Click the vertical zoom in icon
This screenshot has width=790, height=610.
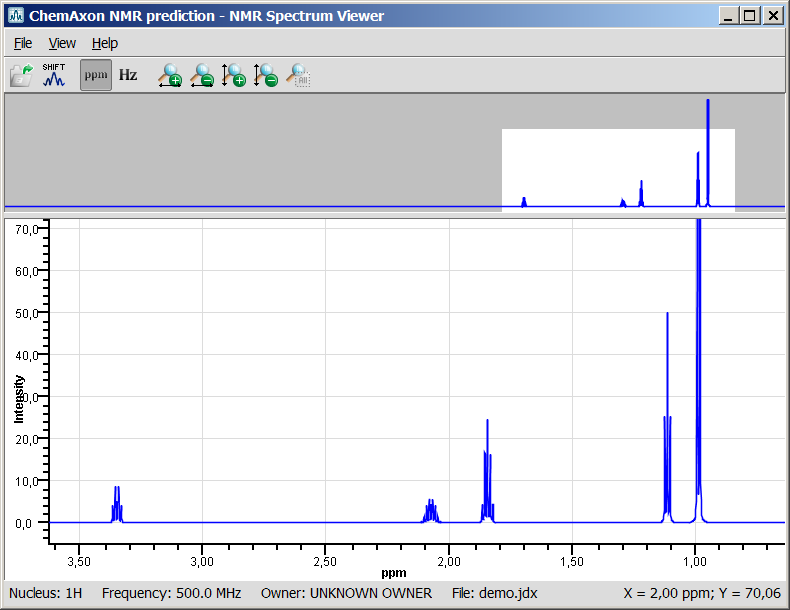(x=234, y=75)
